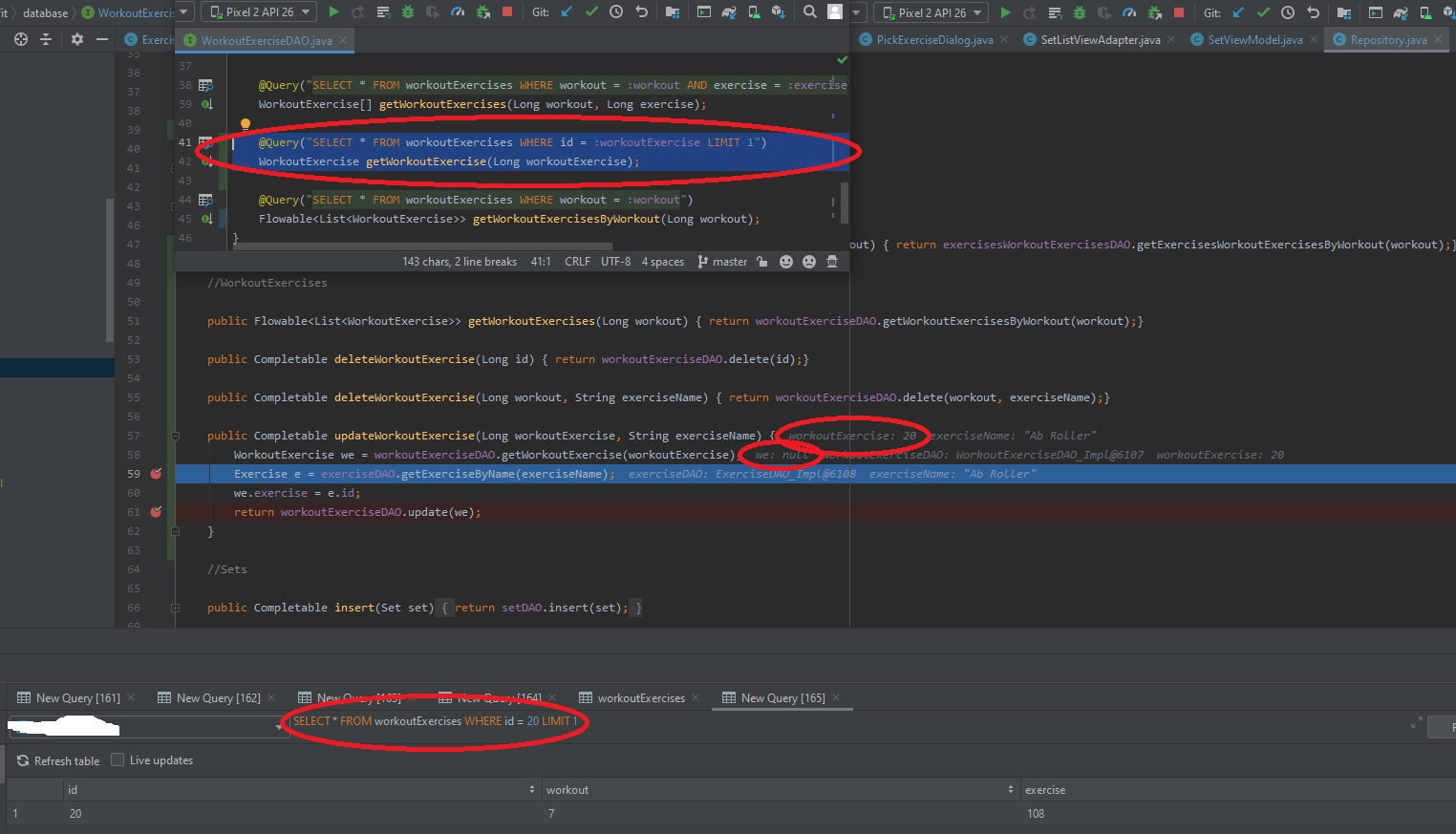This screenshot has height=834, width=1456.
Task: Show Git history with the clock icon
Action: [616, 13]
